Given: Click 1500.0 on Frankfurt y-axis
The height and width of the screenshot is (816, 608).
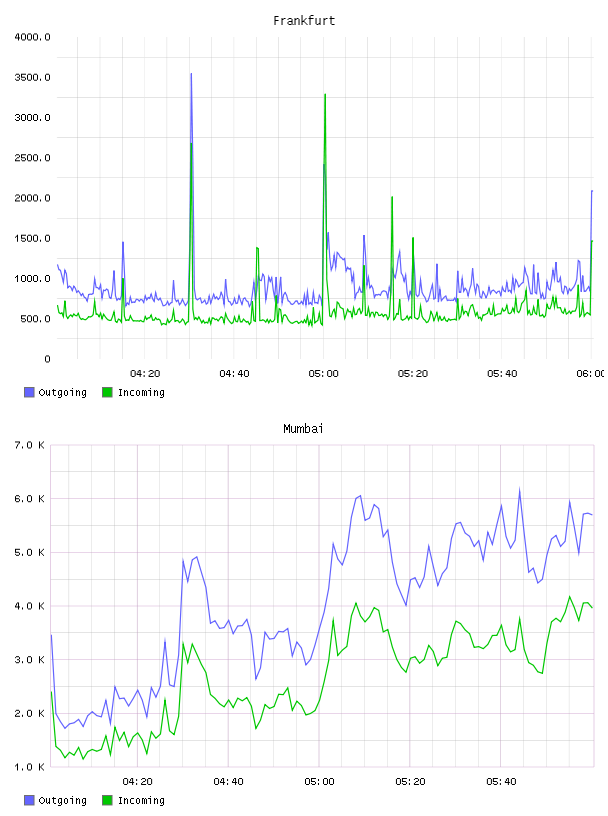Looking at the screenshot, I should 32,238.
